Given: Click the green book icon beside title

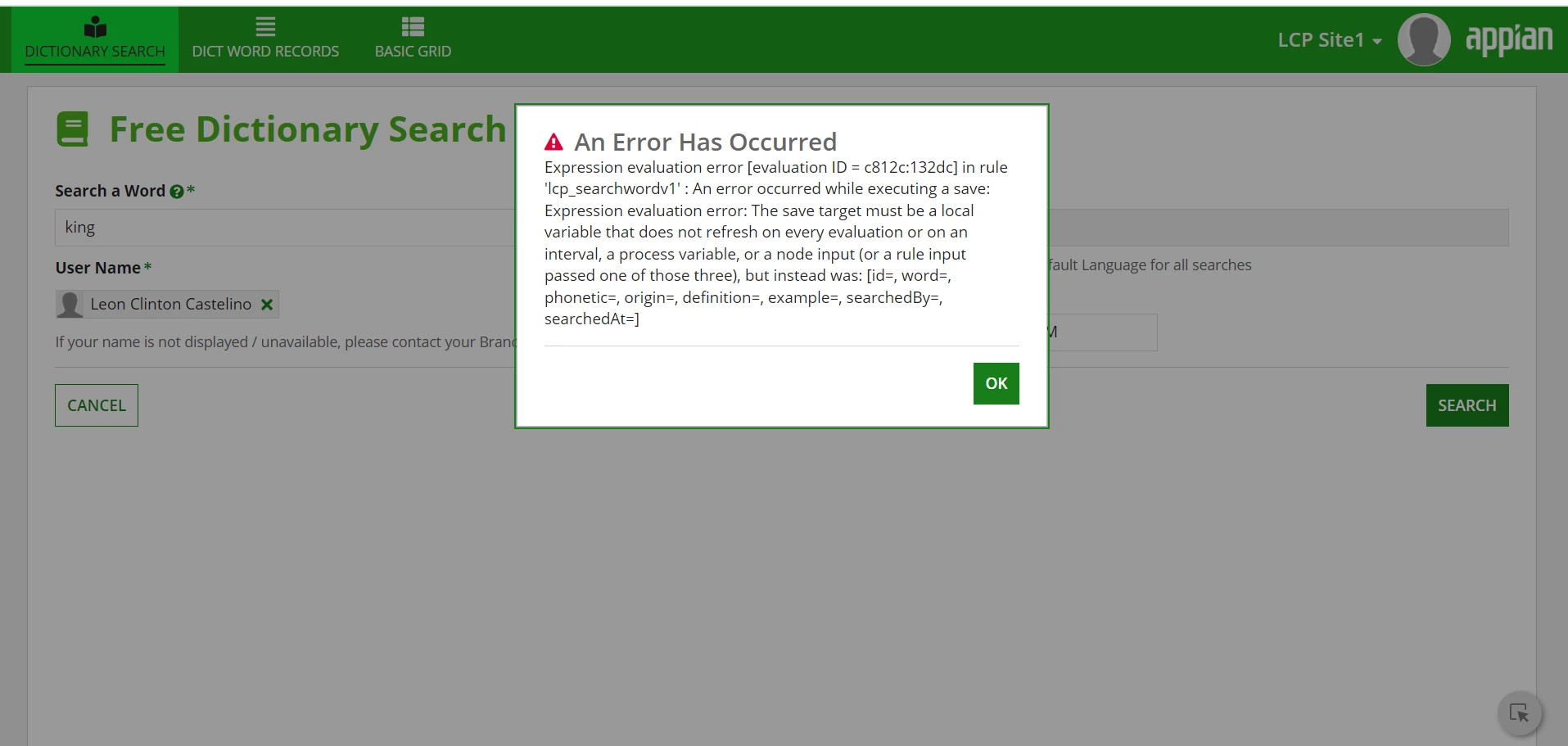Looking at the screenshot, I should pyautogui.click(x=72, y=129).
